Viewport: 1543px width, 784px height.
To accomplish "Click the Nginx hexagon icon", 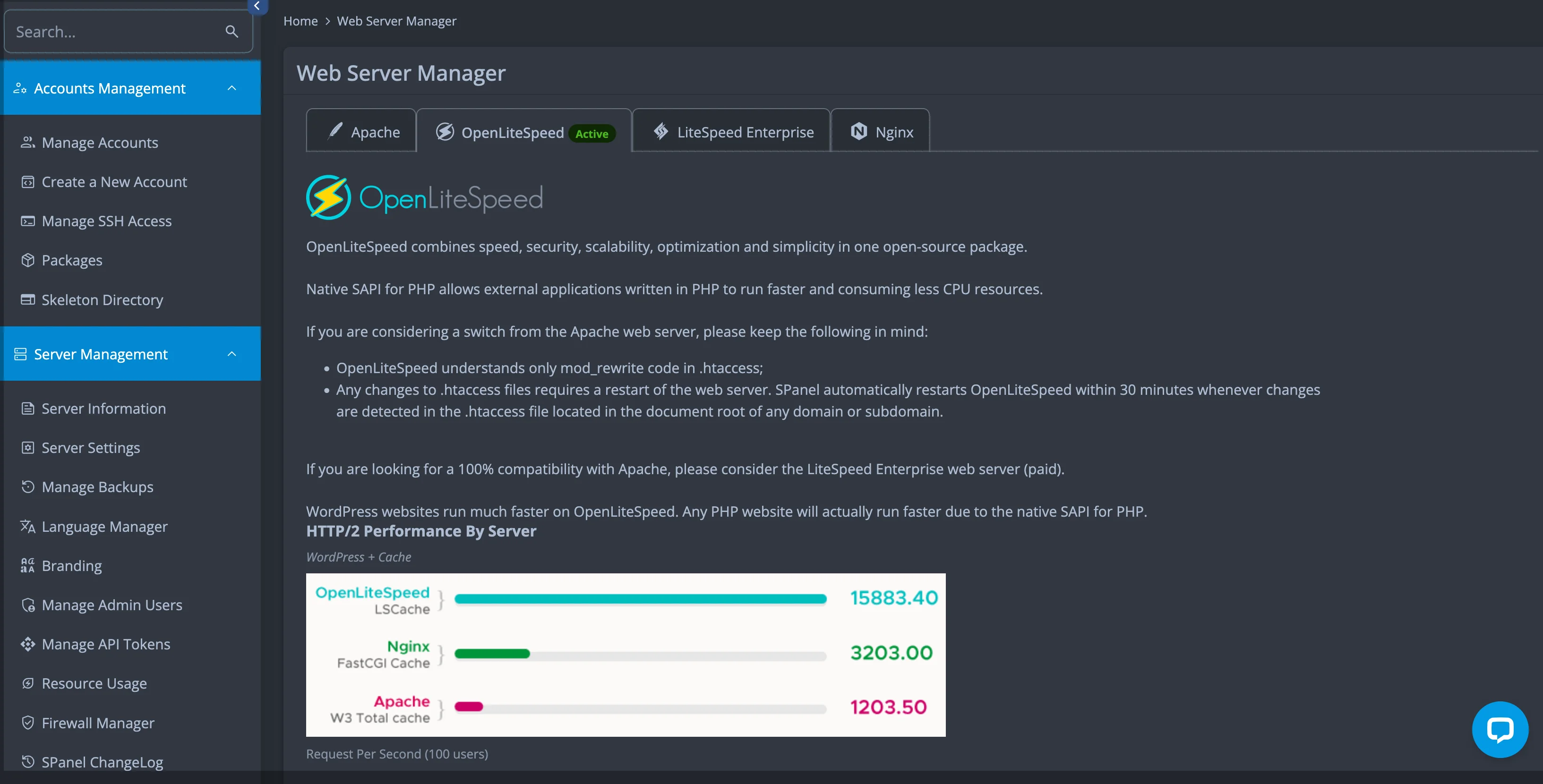I will (859, 131).
